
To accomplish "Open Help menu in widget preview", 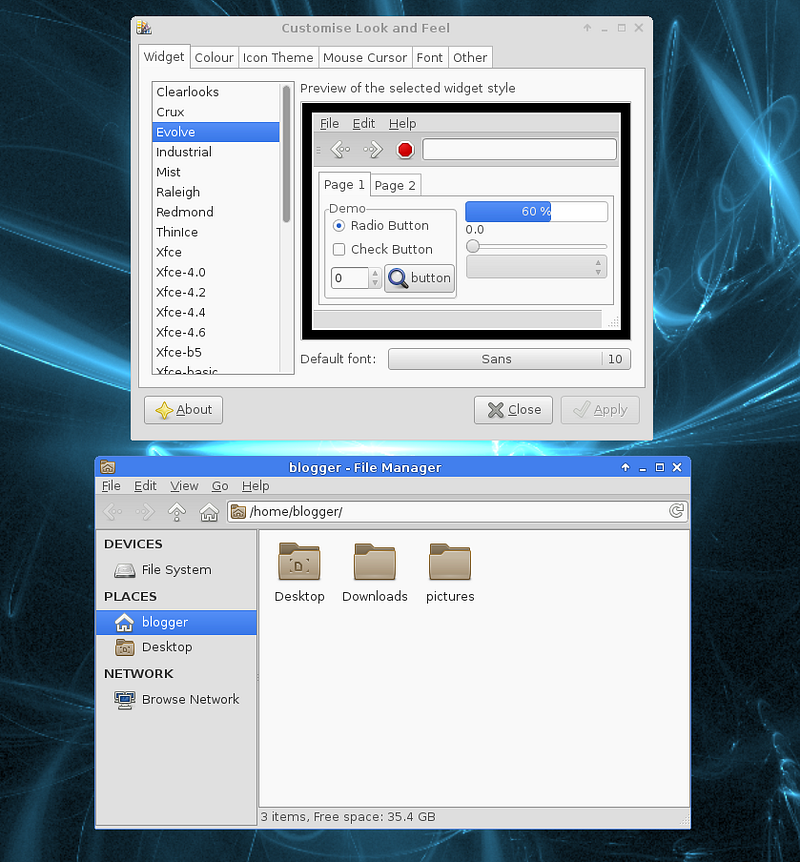I will coord(402,124).
